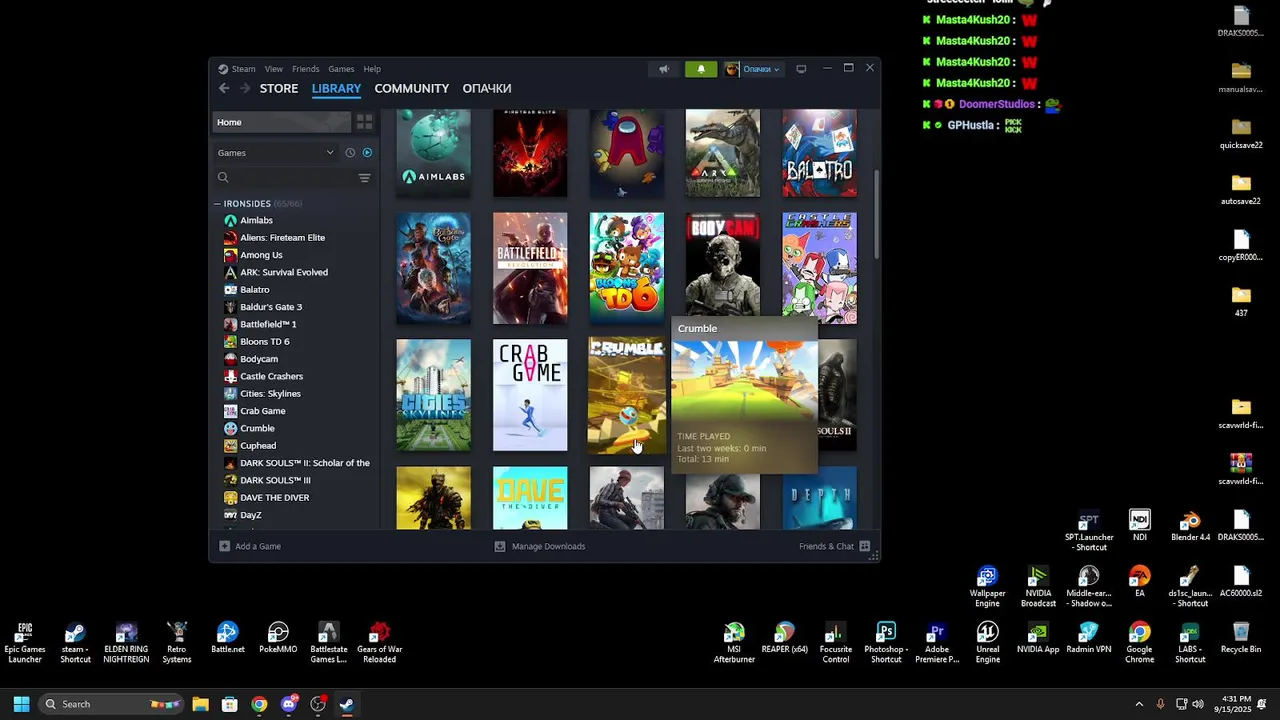Click the taskbar Search box
The image size is (1280, 720).
[112, 704]
